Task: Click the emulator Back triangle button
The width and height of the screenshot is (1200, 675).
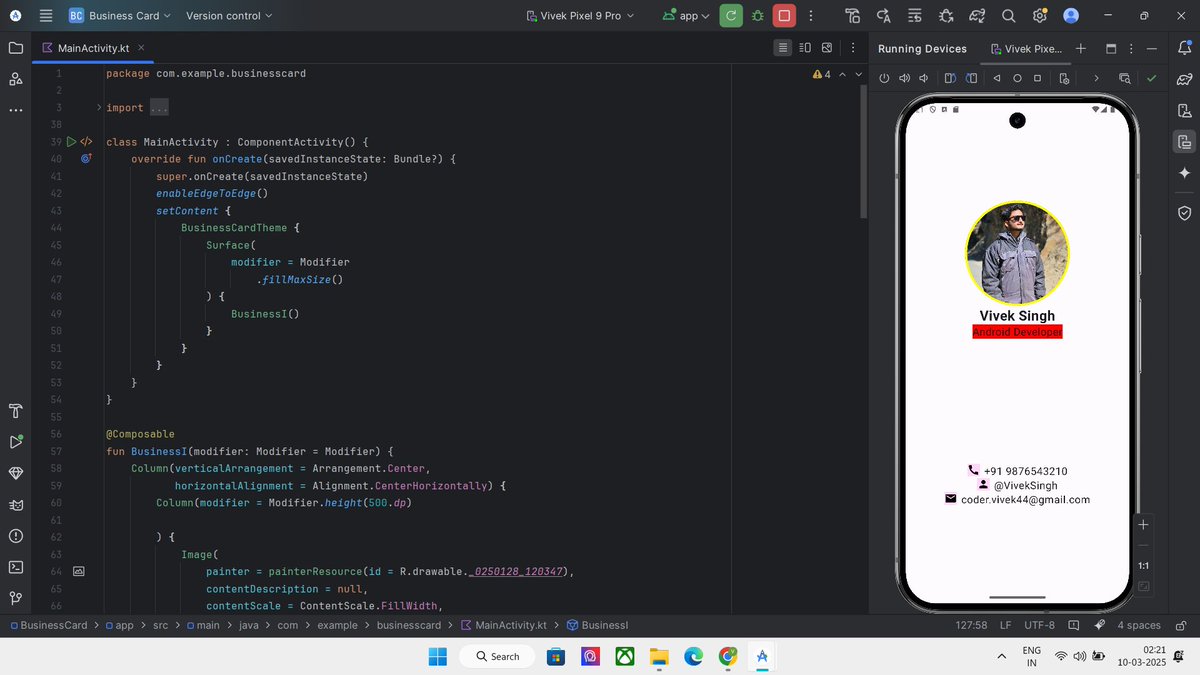Action: pos(997,78)
